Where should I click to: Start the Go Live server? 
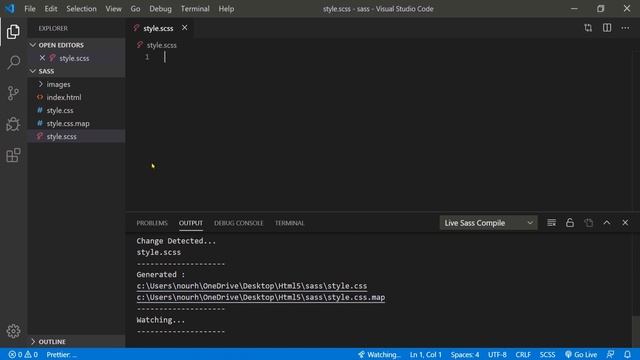(581, 354)
